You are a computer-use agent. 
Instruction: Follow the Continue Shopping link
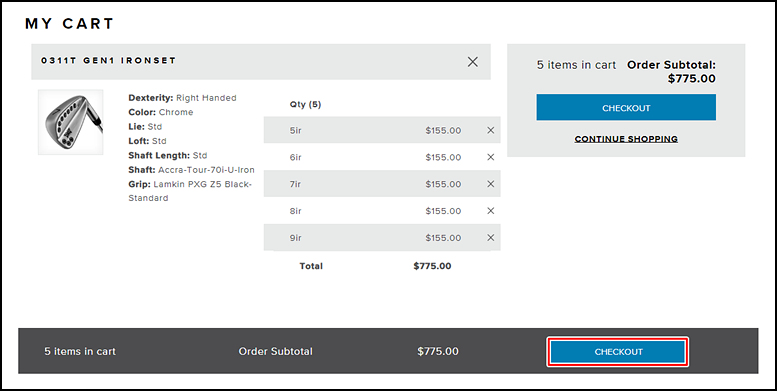click(626, 139)
